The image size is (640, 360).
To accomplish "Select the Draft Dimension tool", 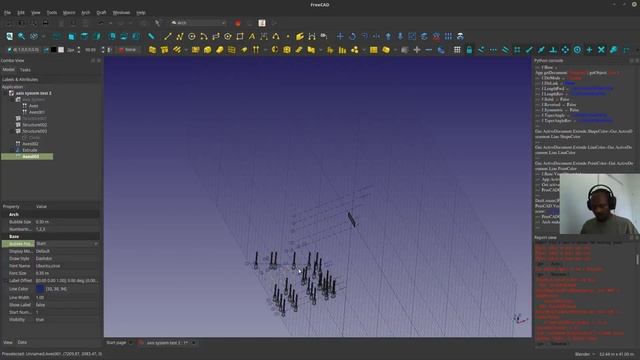I will pyautogui.click(x=264, y=36).
